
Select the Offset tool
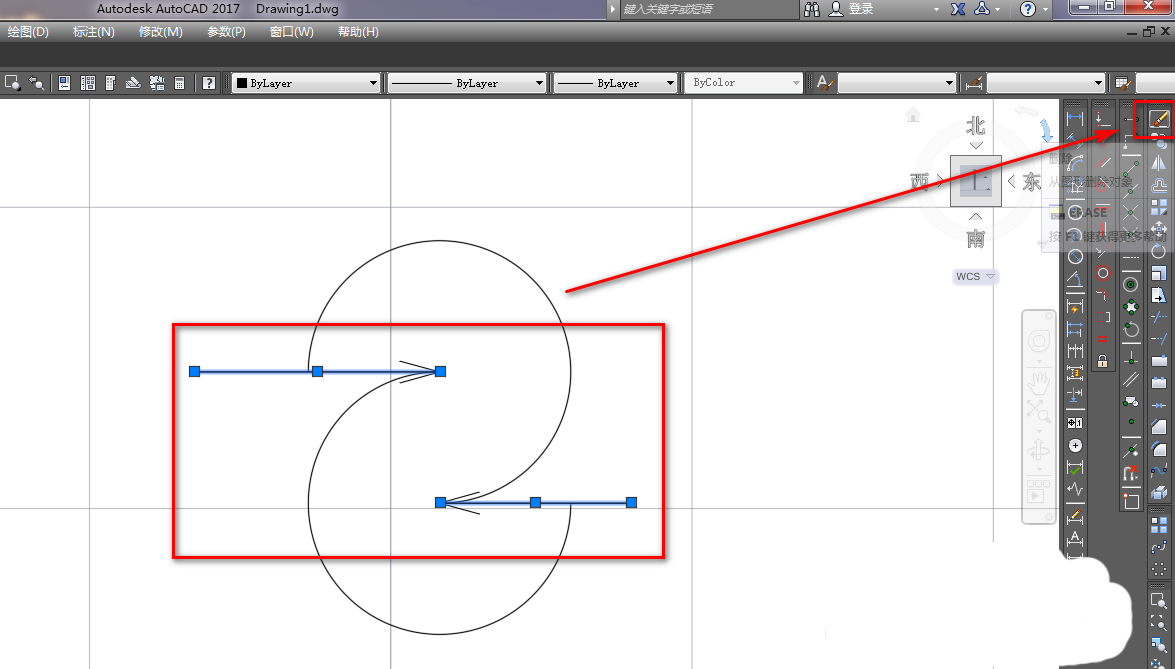pos(1159,184)
